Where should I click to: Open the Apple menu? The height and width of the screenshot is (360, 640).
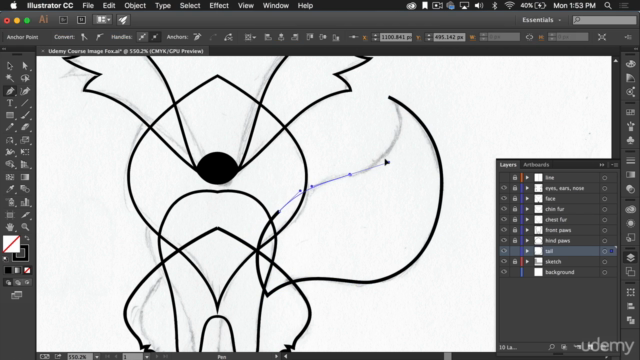point(13,6)
